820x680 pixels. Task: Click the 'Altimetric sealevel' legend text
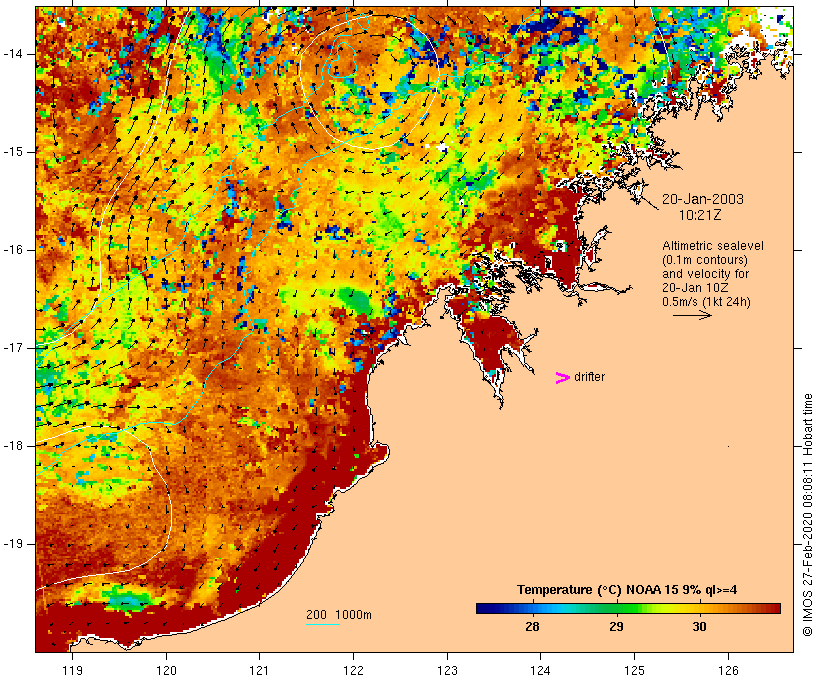[x=713, y=246]
